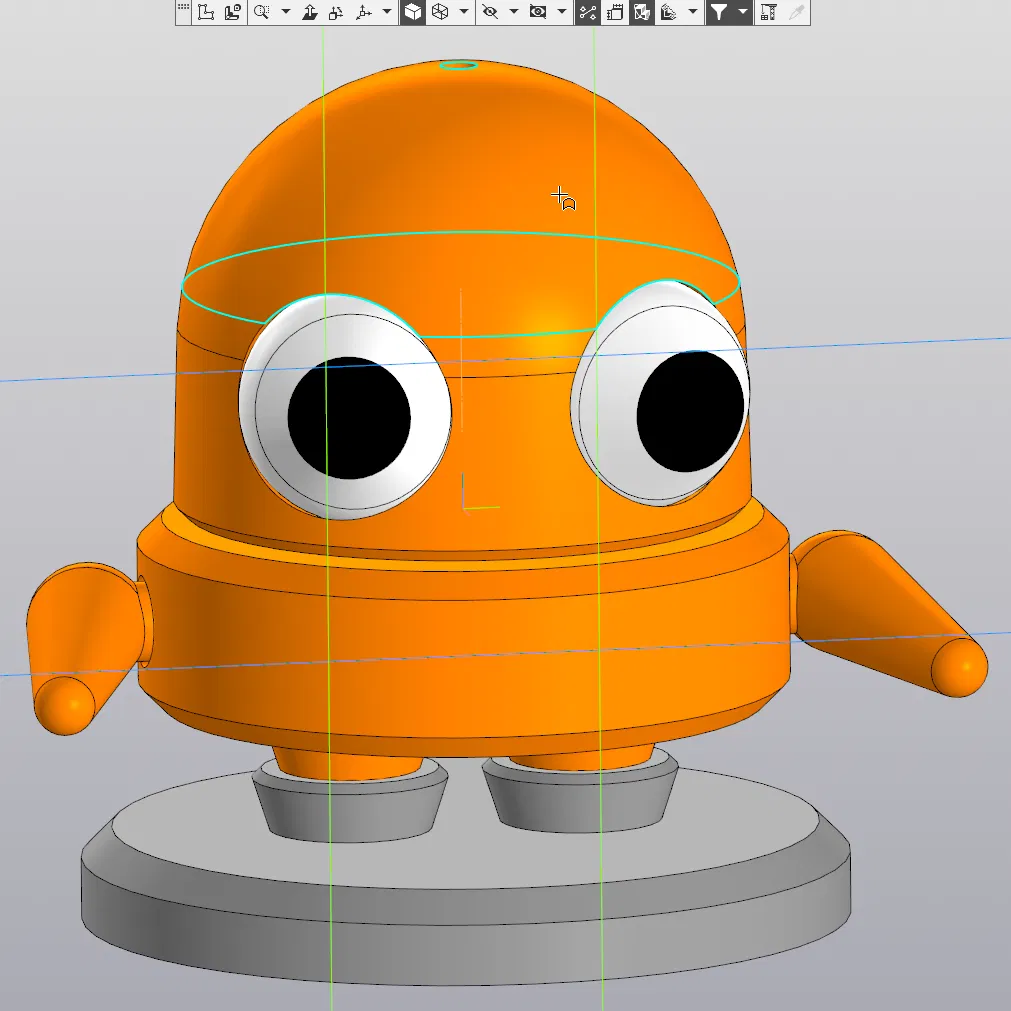Click the greyed-out eyedropper icon
The height and width of the screenshot is (1011, 1011).
pos(796,12)
